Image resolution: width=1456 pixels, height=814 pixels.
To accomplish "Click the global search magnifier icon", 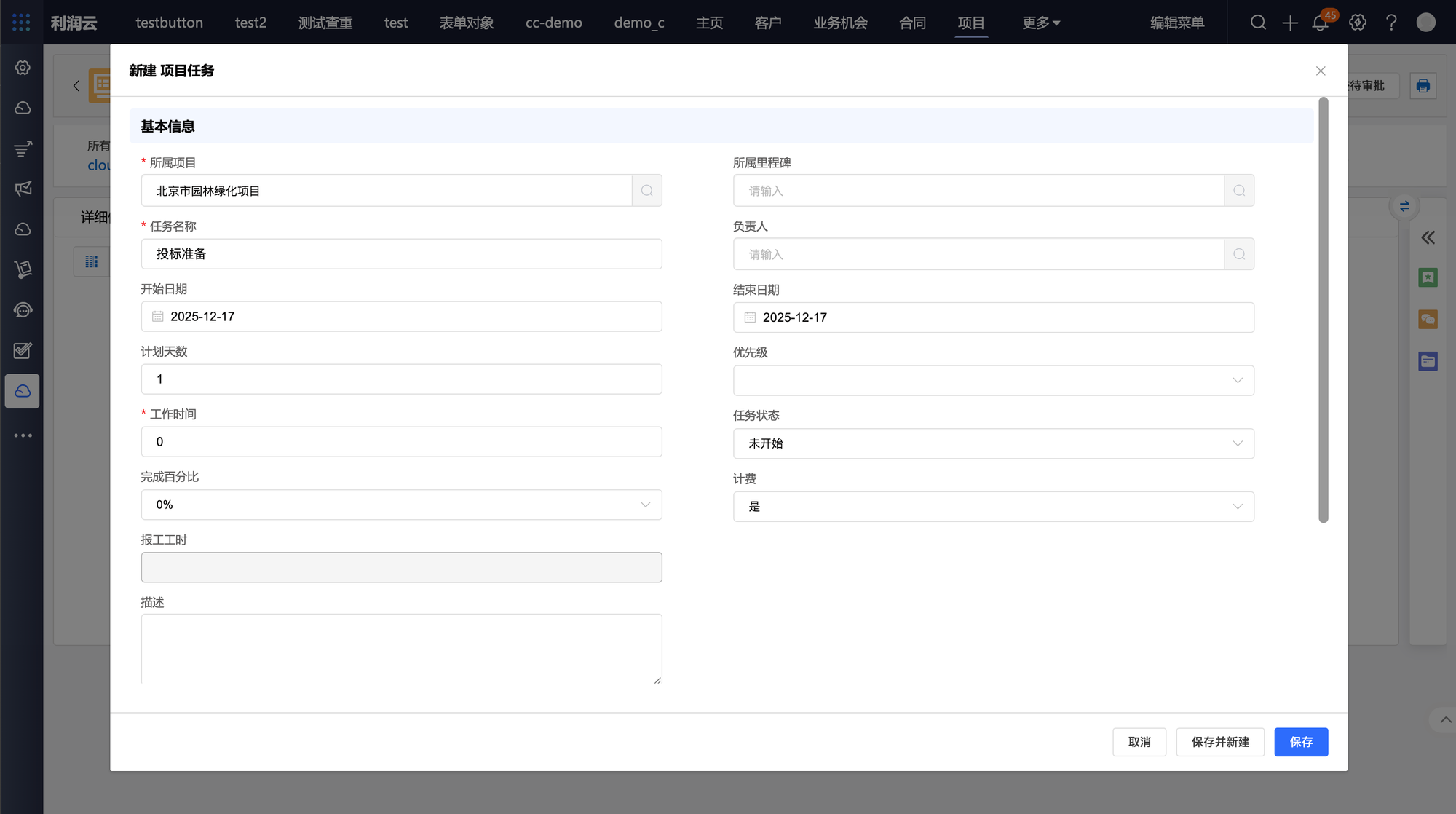I will pos(1258,23).
